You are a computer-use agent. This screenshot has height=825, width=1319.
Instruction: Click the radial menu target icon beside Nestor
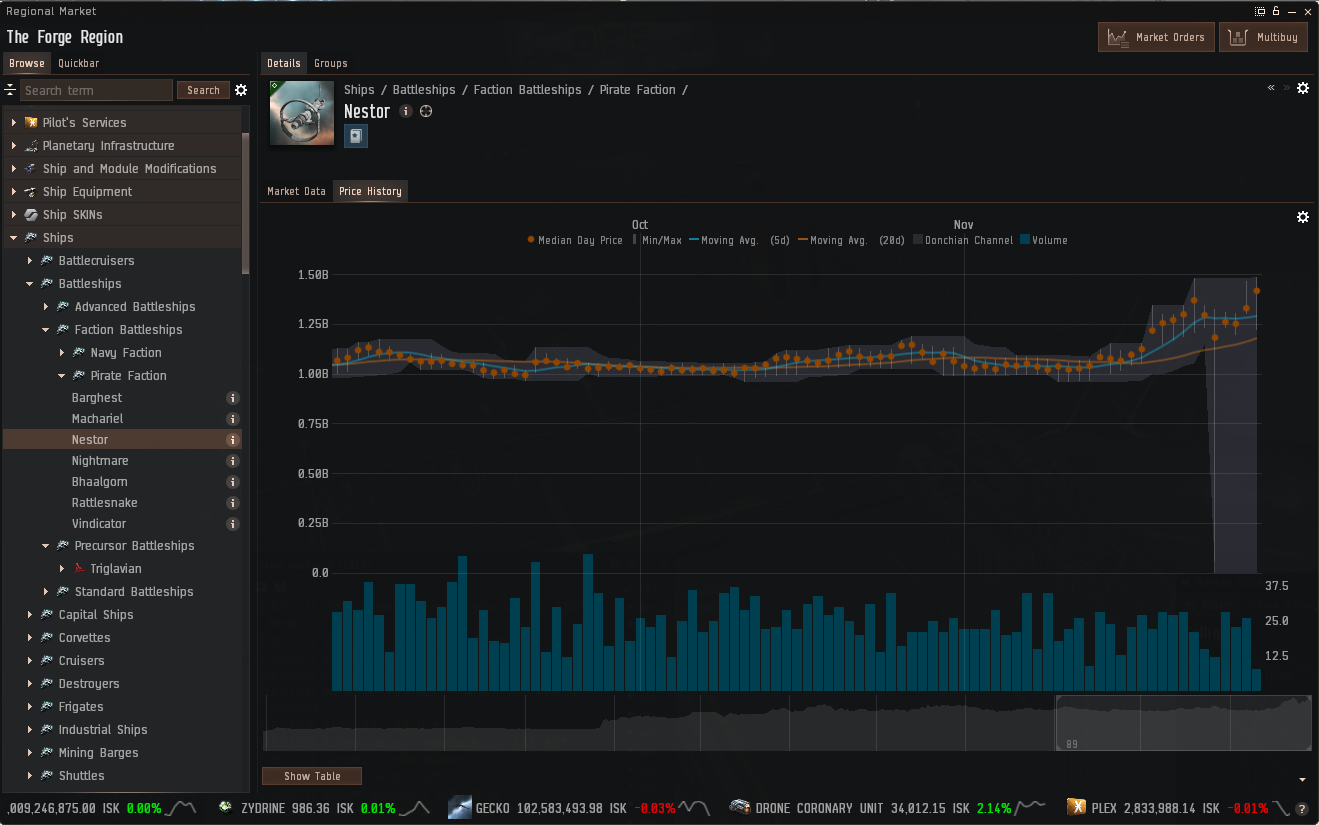point(426,111)
